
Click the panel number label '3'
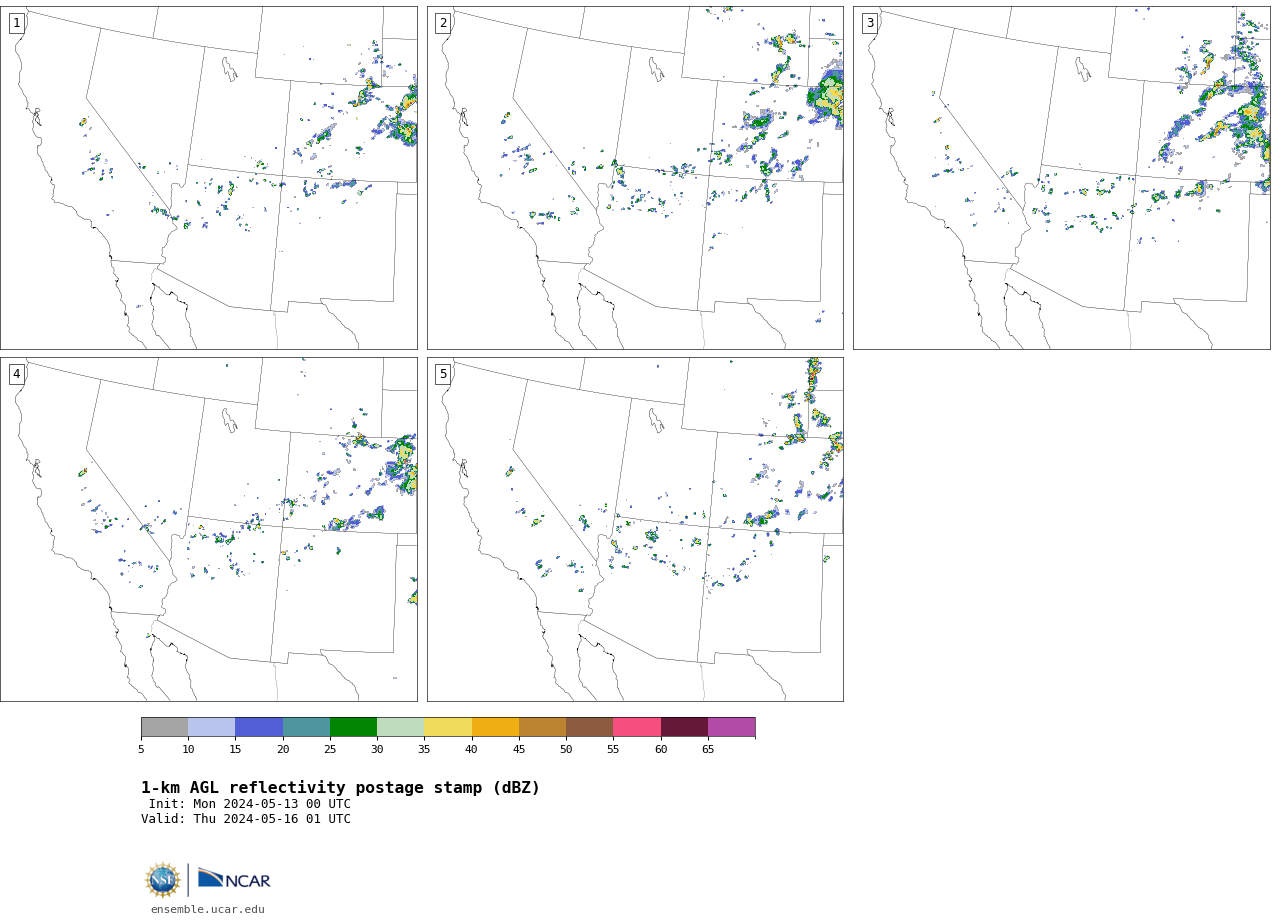pyautogui.click(x=869, y=23)
